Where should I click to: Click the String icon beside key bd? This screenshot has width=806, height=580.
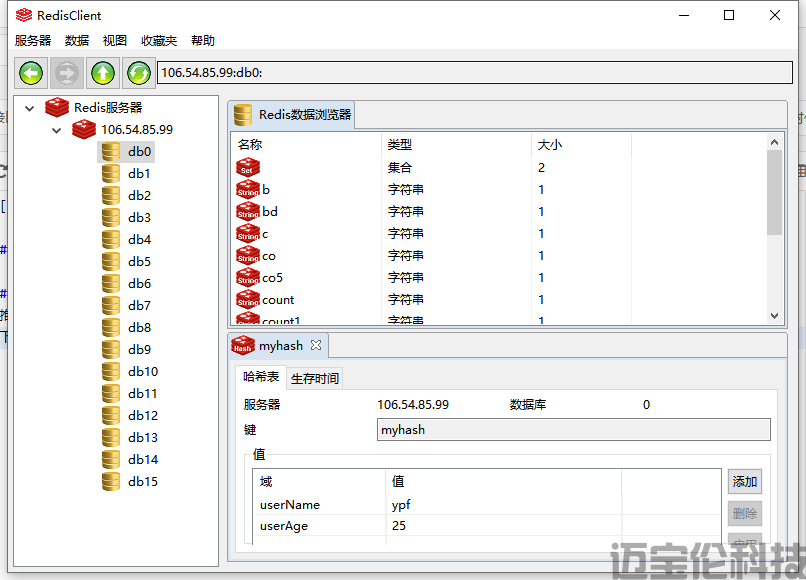(x=248, y=212)
